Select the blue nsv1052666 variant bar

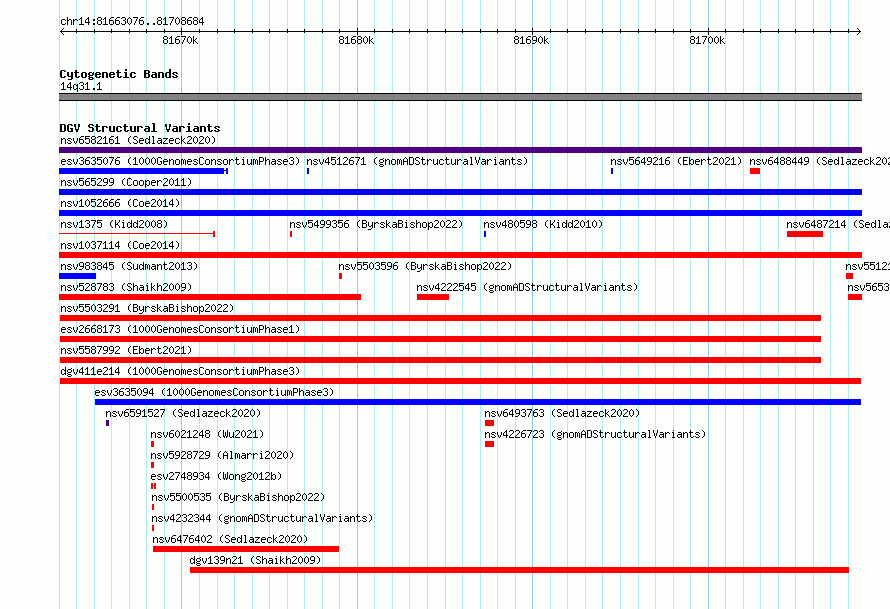(460, 213)
